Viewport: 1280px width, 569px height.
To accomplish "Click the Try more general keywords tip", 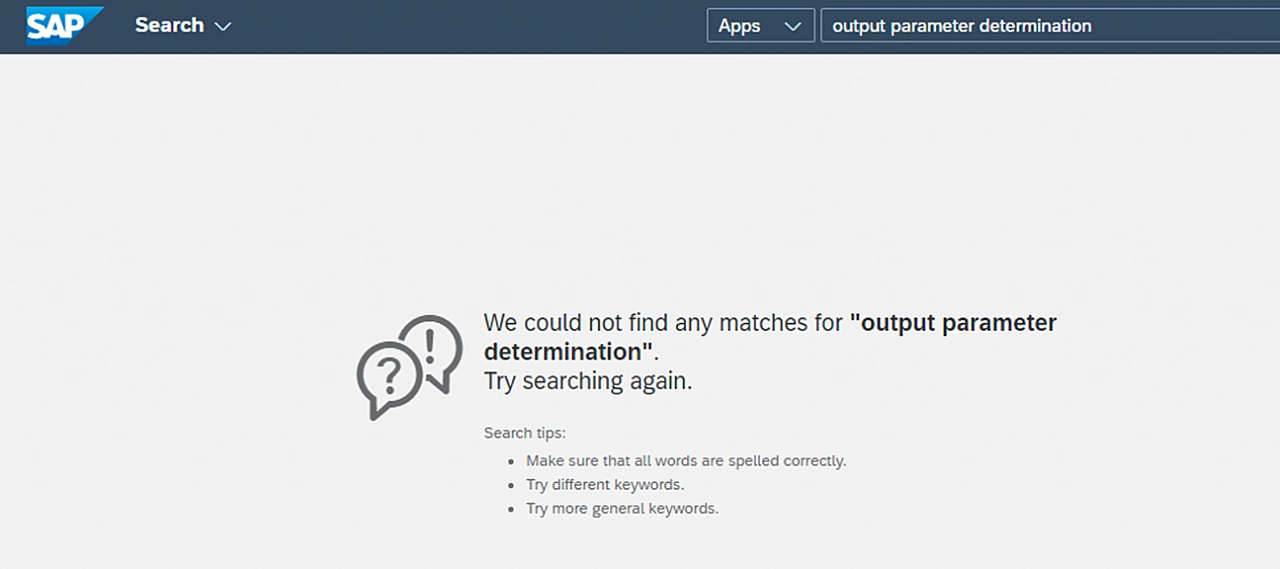I will 622,508.
